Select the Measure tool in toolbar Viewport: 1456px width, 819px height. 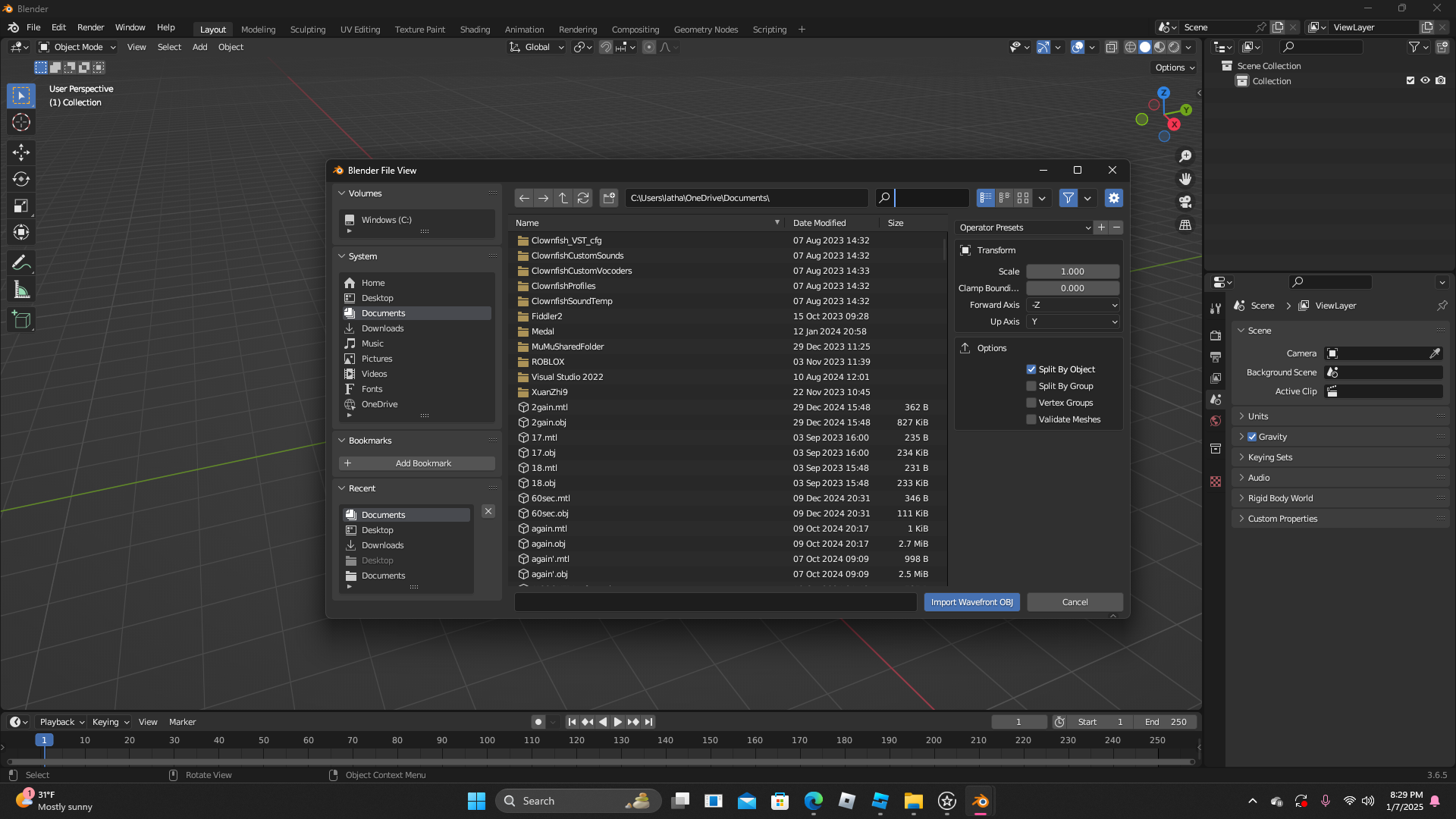coord(21,290)
